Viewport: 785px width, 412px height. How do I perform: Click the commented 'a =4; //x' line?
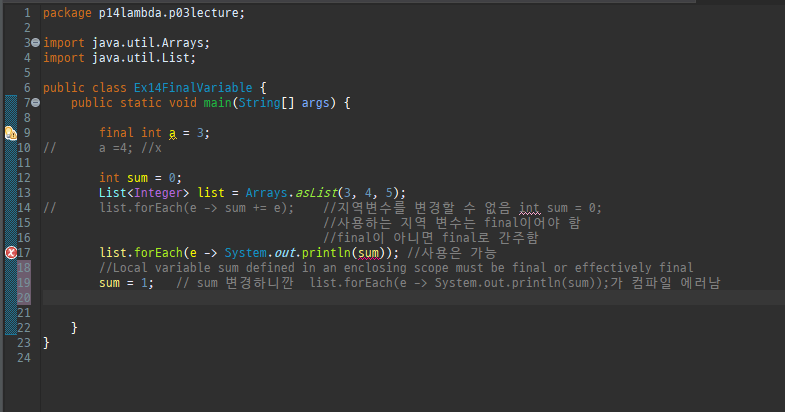point(130,148)
